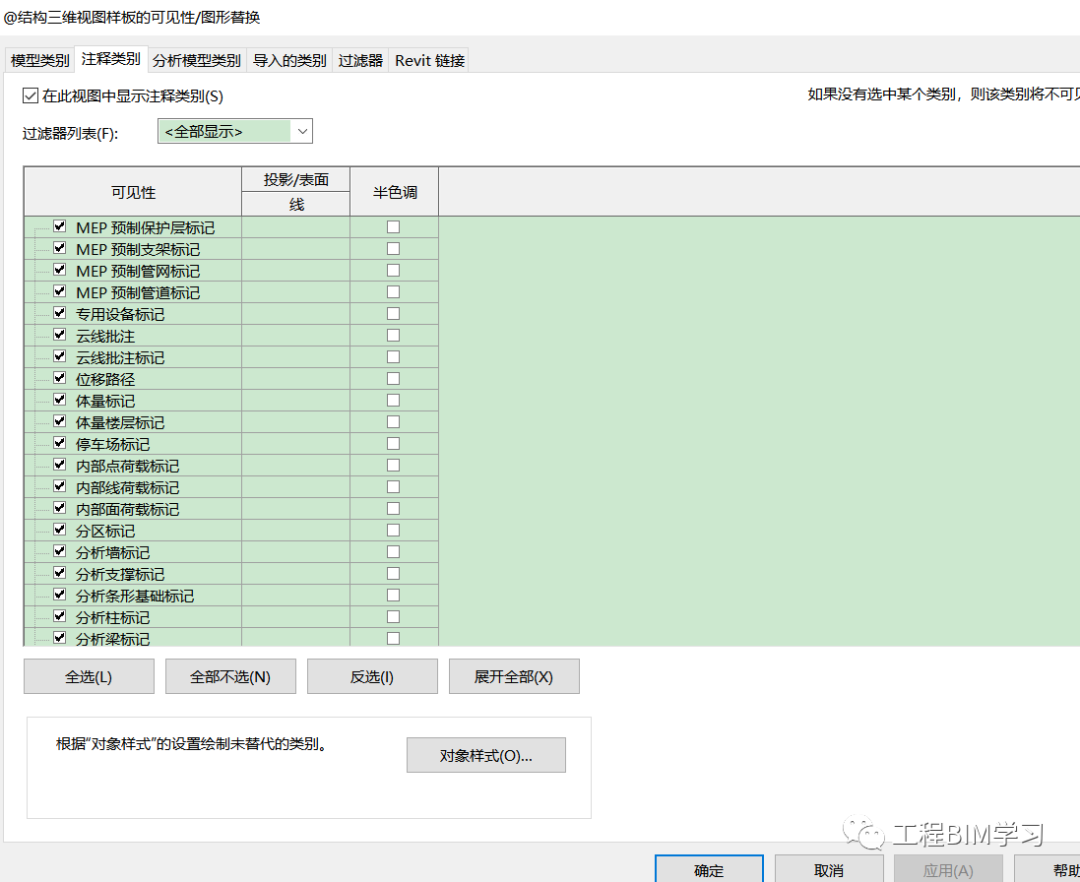Enable 半色调 for MEP 预制支架标记
1080x882 pixels.
393,249
